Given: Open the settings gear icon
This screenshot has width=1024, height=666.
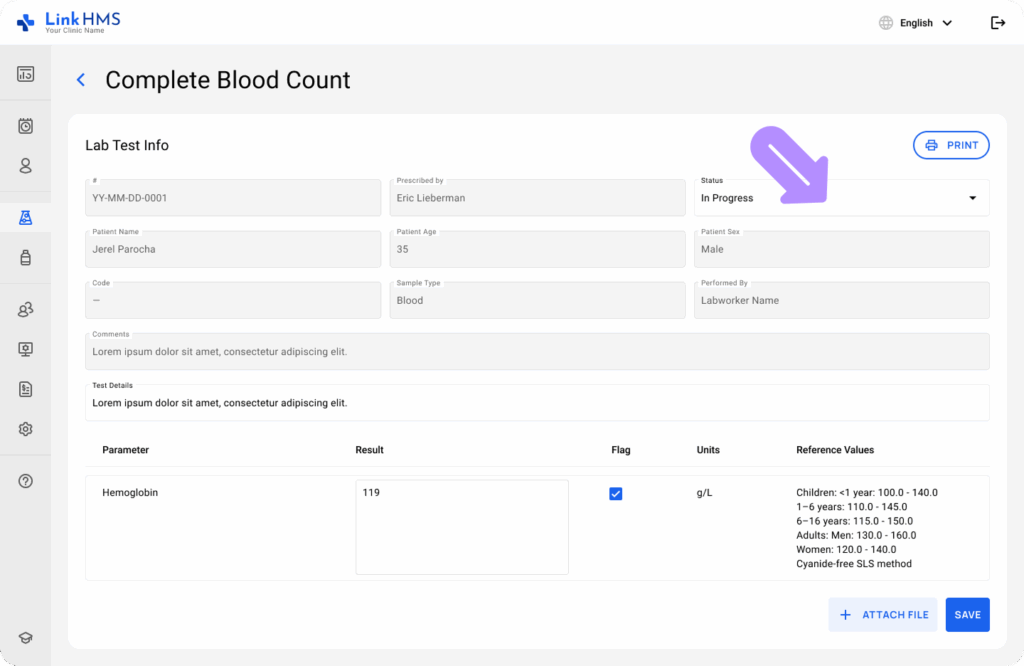Looking at the screenshot, I should (x=25, y=429).
